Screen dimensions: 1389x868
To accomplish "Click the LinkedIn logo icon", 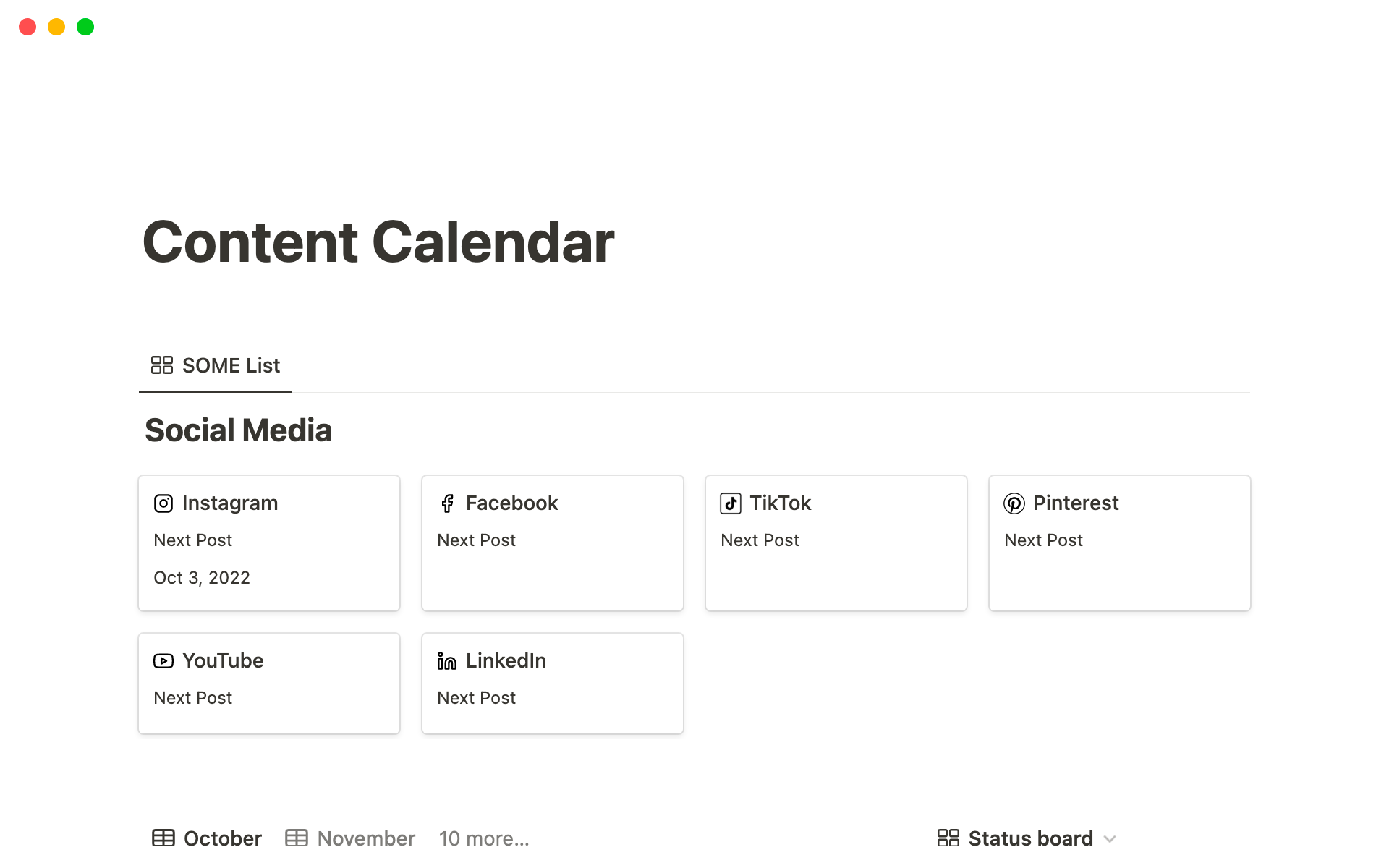I will pyautogui.click(x=447, y=661).
